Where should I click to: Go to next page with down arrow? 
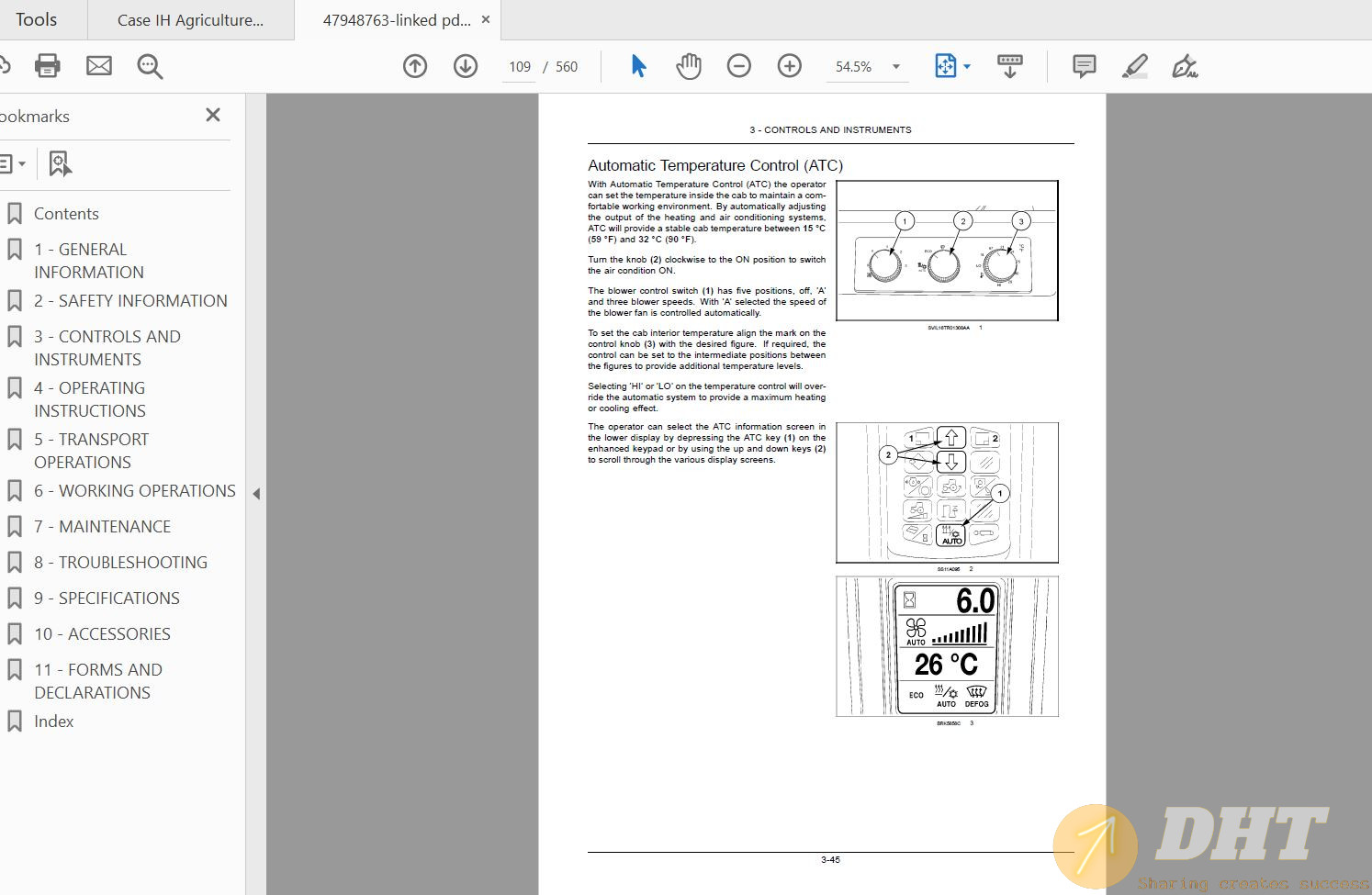[466, 66]
